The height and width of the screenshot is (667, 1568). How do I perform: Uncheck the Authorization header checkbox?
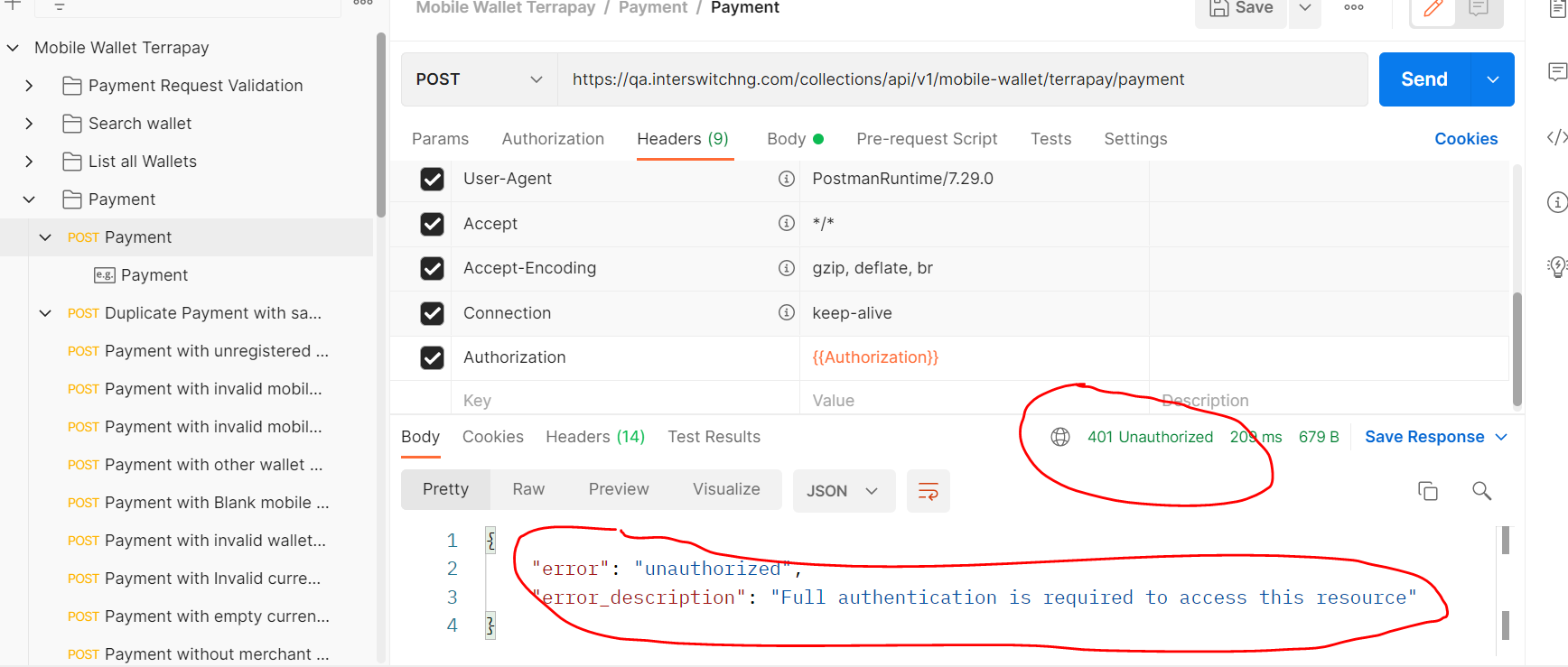click(432, 357)
